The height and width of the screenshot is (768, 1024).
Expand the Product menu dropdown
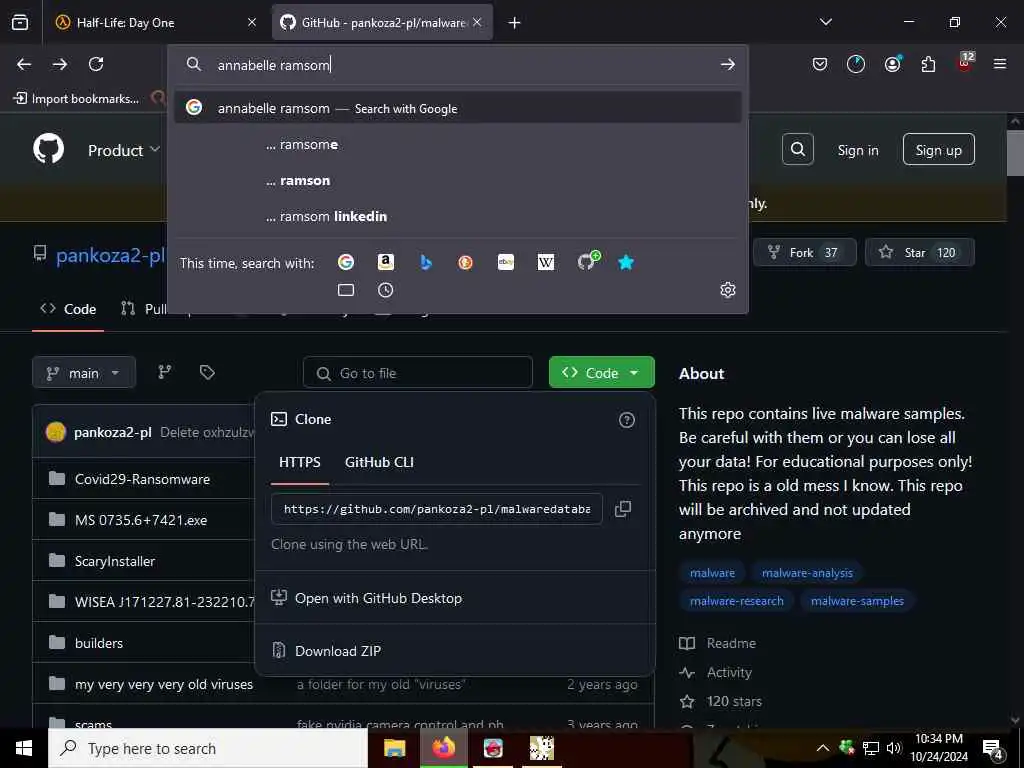[x=123, y=150]
